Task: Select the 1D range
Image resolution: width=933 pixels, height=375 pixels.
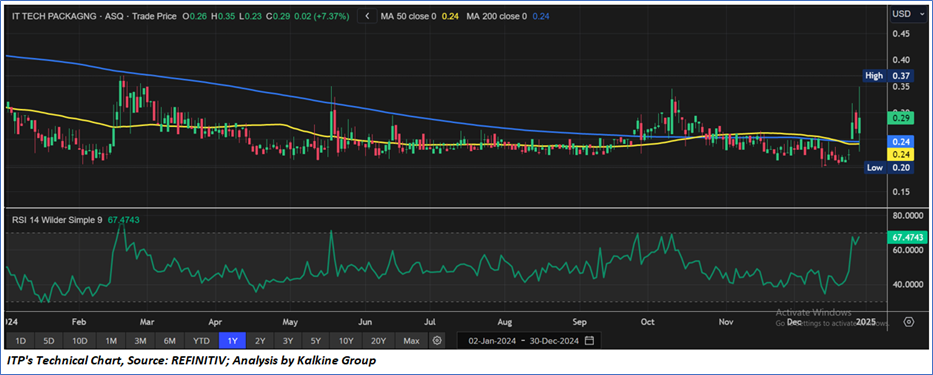Action: 20,340
